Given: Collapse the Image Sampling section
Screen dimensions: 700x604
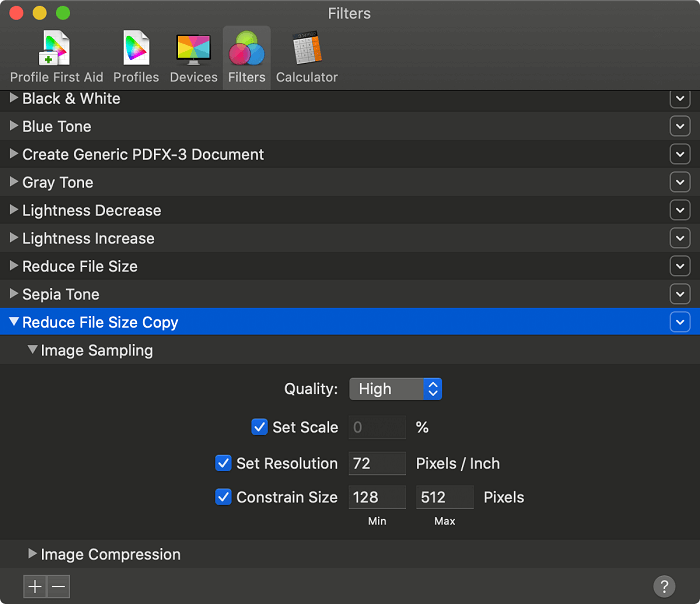Looking at the screenshot, I should click(33, 350).
